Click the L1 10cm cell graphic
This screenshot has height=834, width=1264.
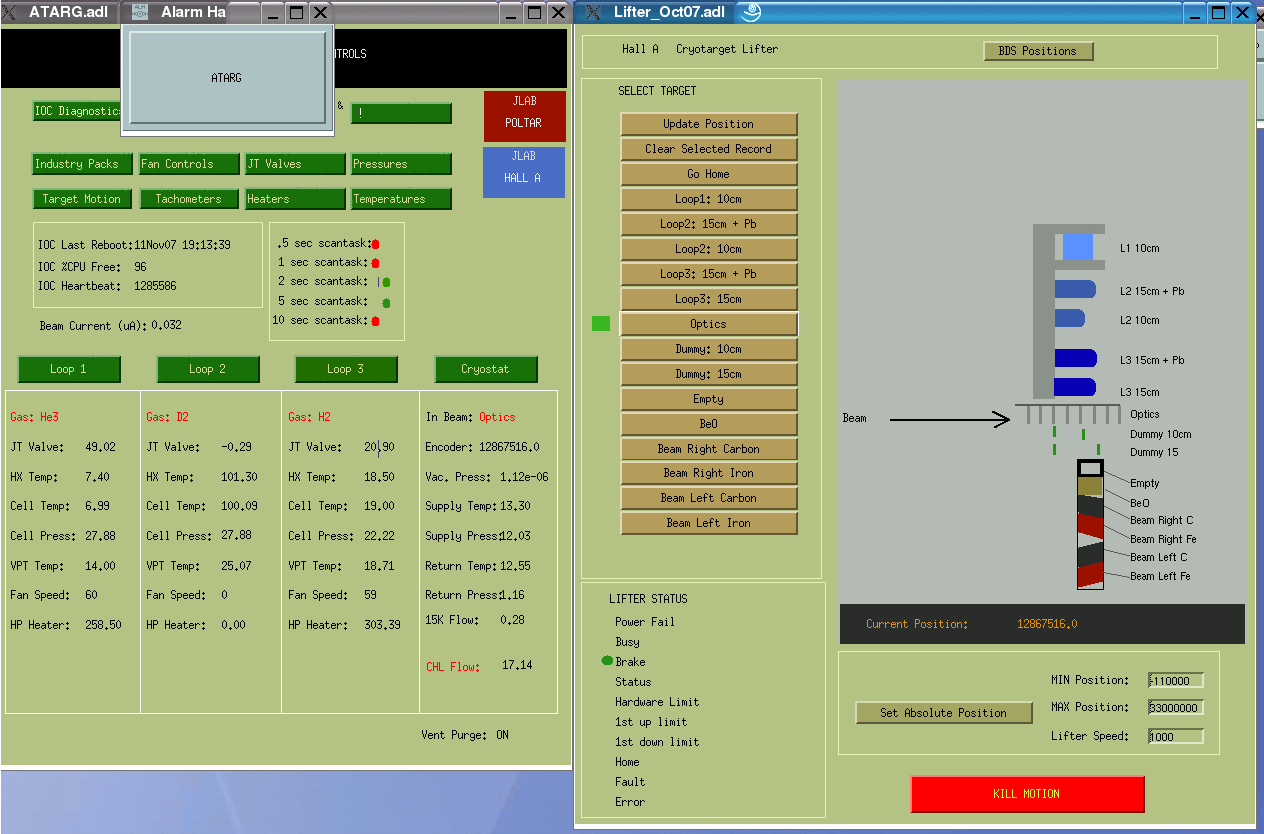[1077, 247]
